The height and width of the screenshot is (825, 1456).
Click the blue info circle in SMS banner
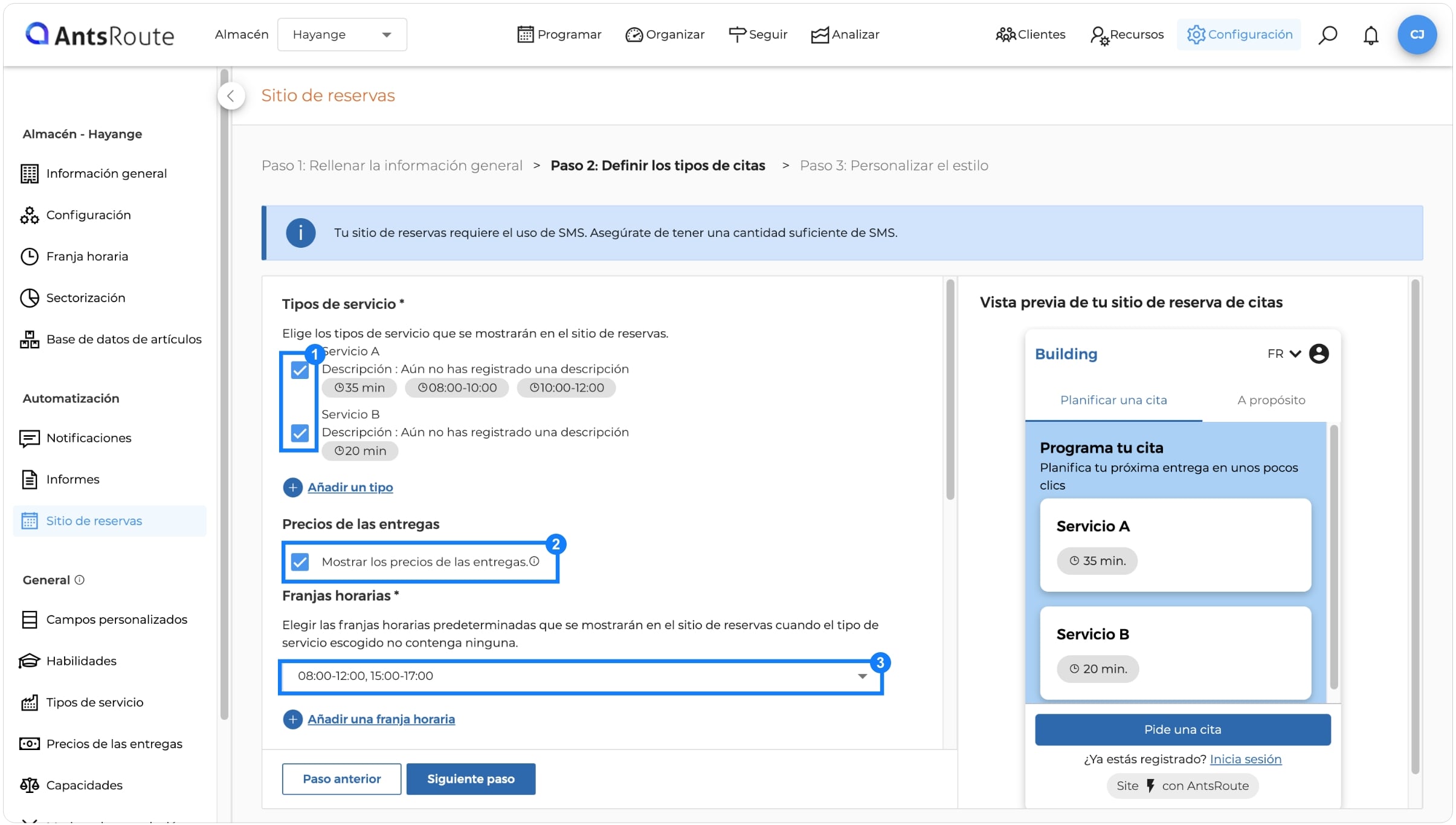pyautogui.click(x=300, y=233)
